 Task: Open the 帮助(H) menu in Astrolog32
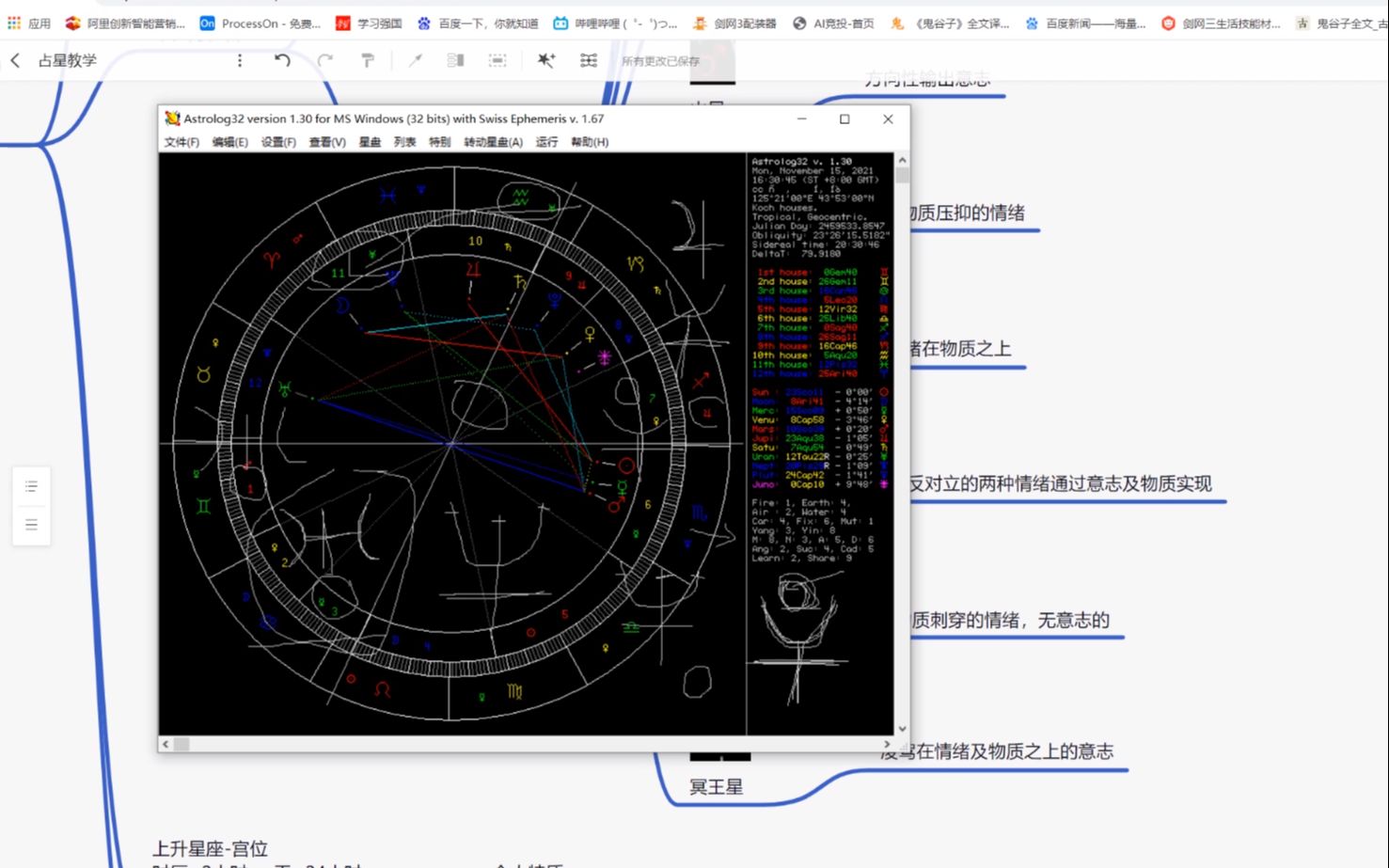tap(590, 142)
